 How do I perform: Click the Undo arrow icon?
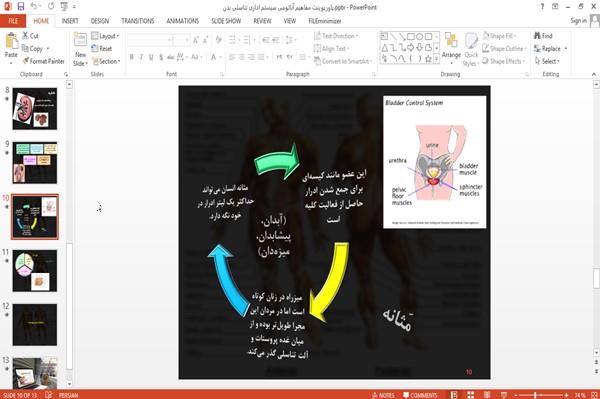tap(34, 7)
